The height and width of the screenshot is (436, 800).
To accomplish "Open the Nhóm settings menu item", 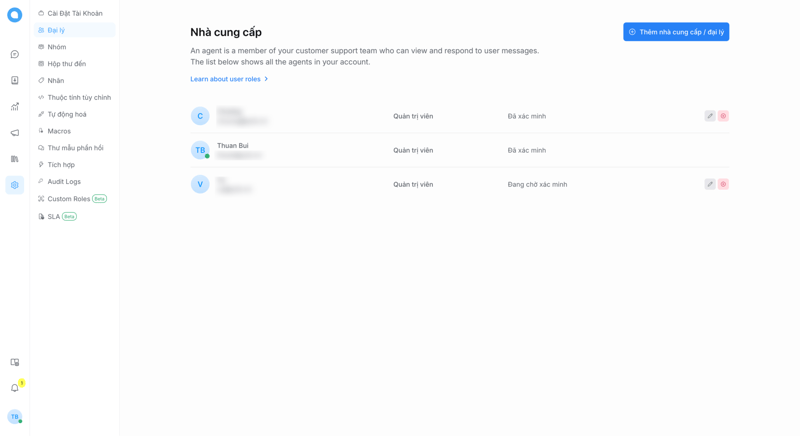I will click(x=57, y=47).
